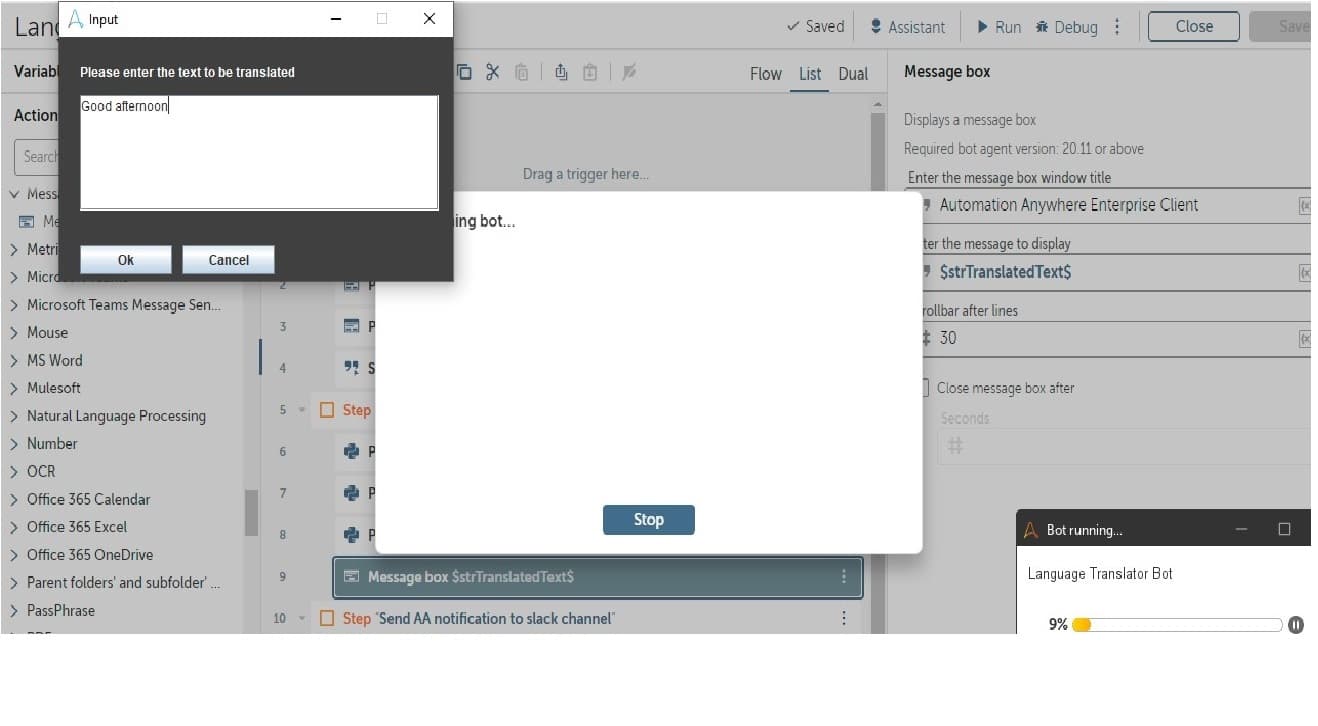
Task: Click the Stop button to halt the bot
Action: click(648, 520)
